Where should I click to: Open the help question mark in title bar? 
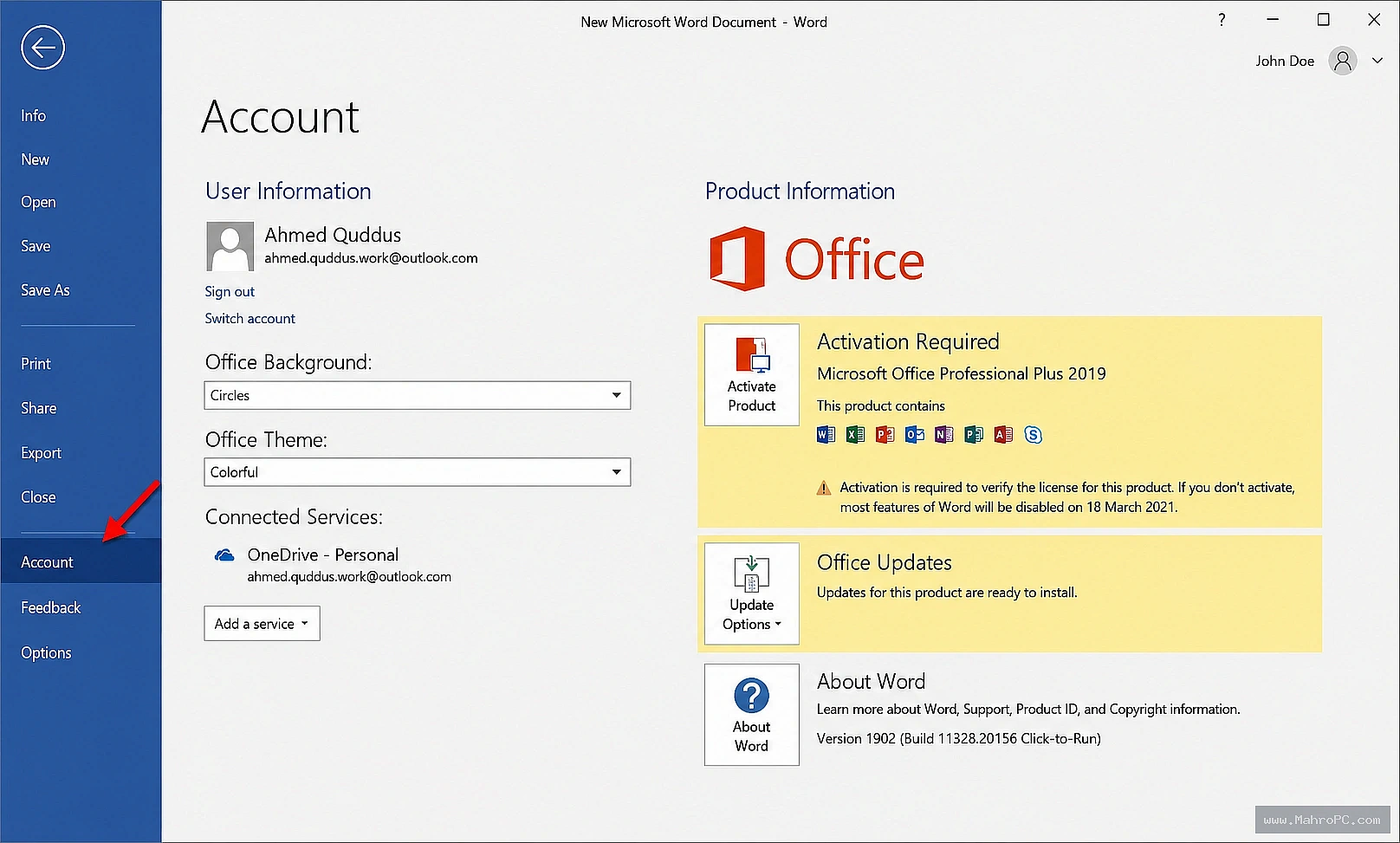pos(1222,20)
